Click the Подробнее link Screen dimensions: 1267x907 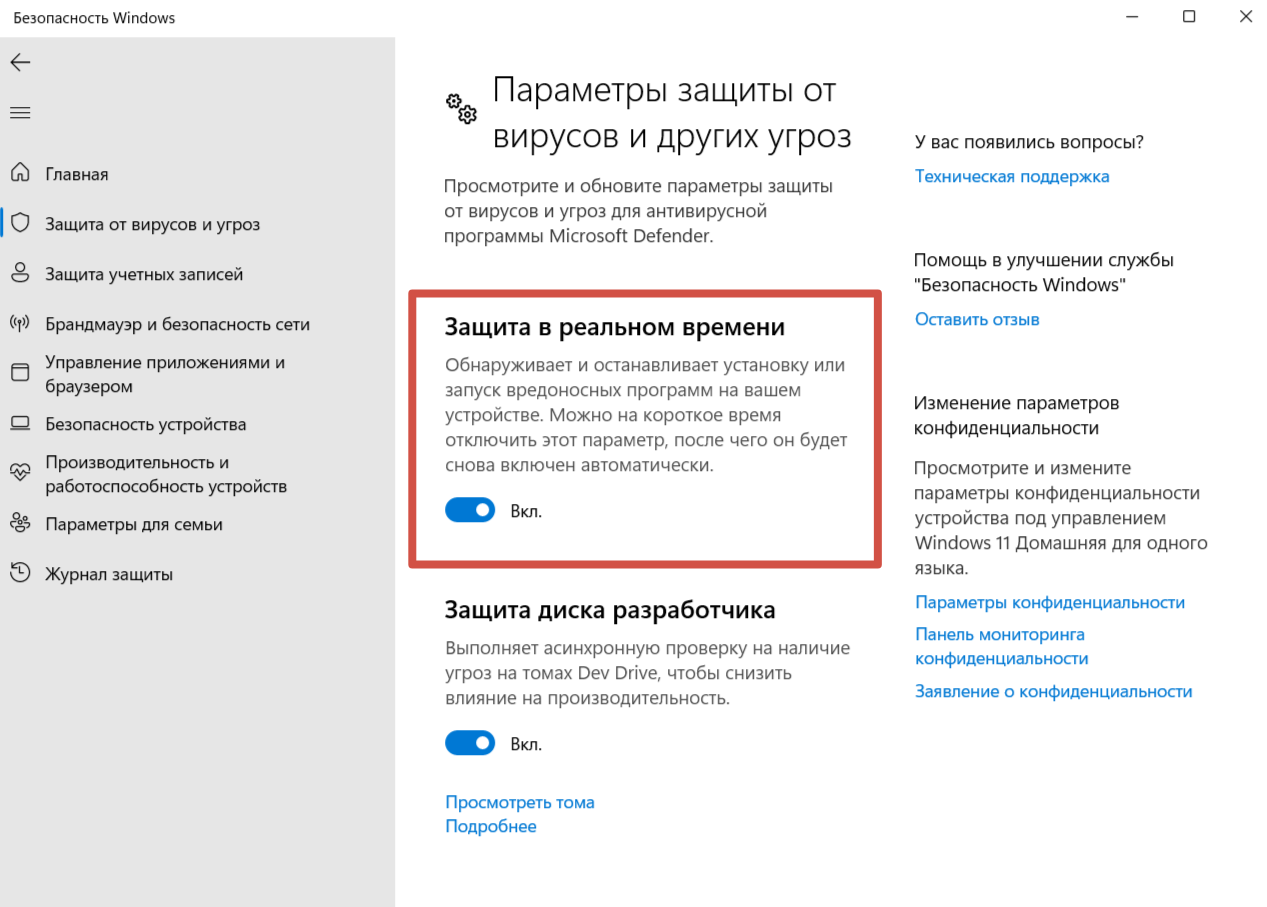pos(490,826)
